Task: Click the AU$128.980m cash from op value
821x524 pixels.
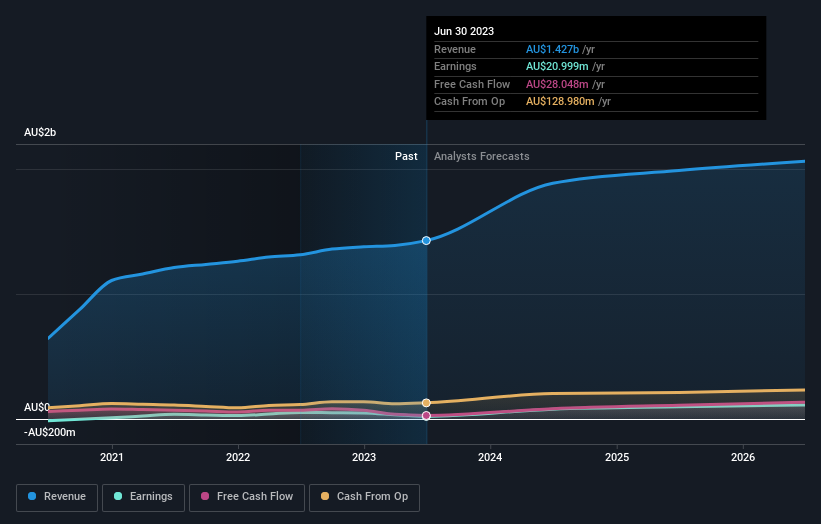Action: (560, 102)
